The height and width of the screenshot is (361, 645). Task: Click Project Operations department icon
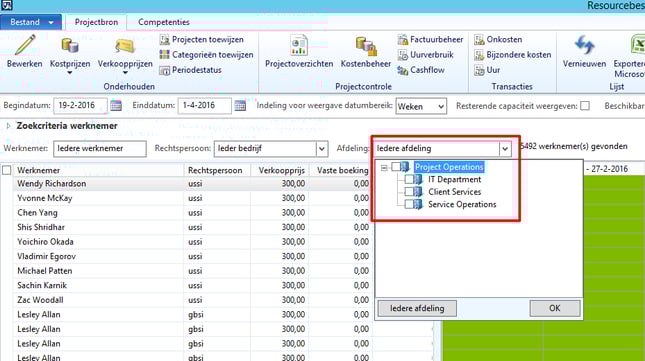[405, 167]
